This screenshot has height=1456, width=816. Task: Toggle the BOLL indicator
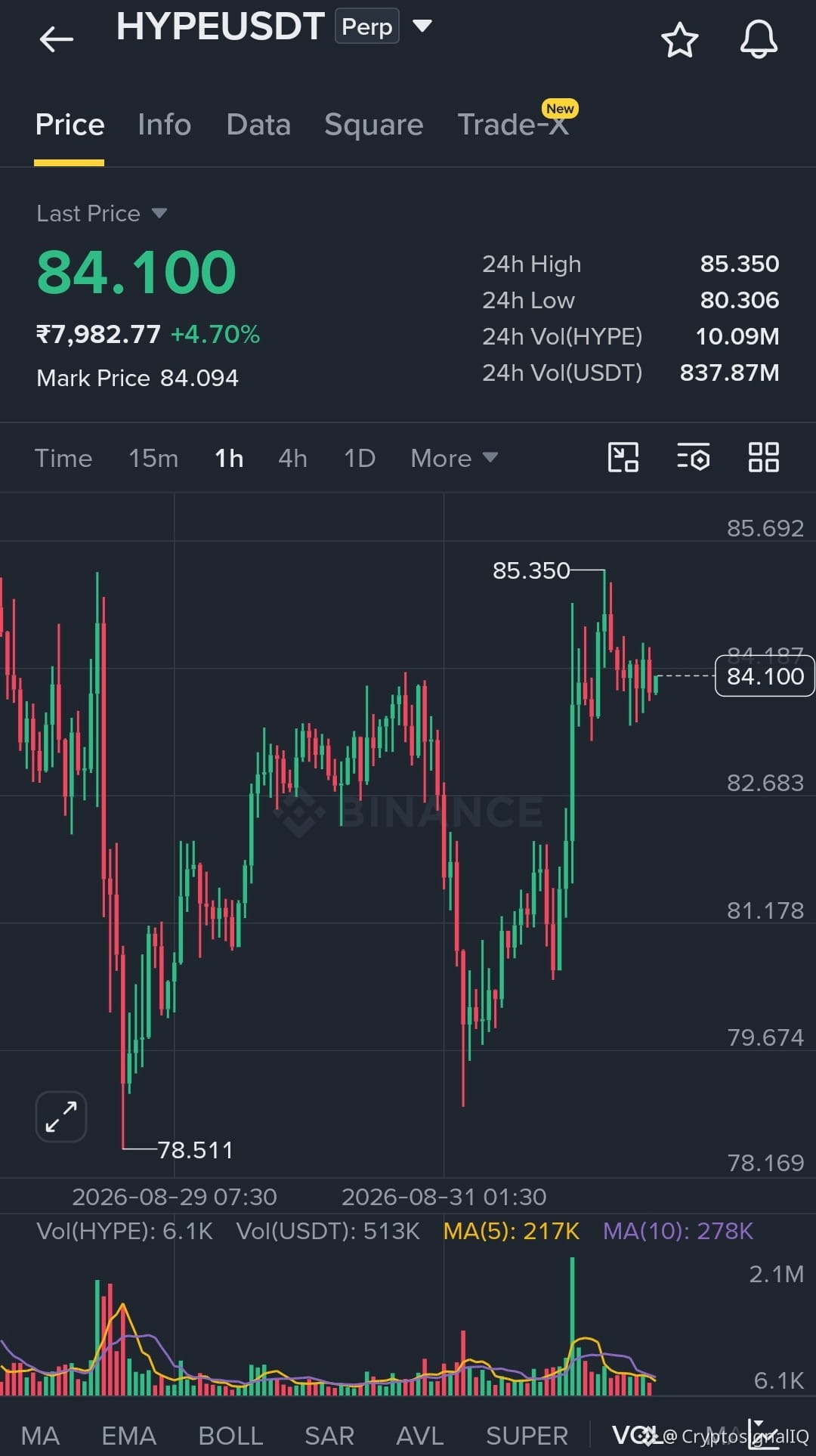coord(230,1436)
